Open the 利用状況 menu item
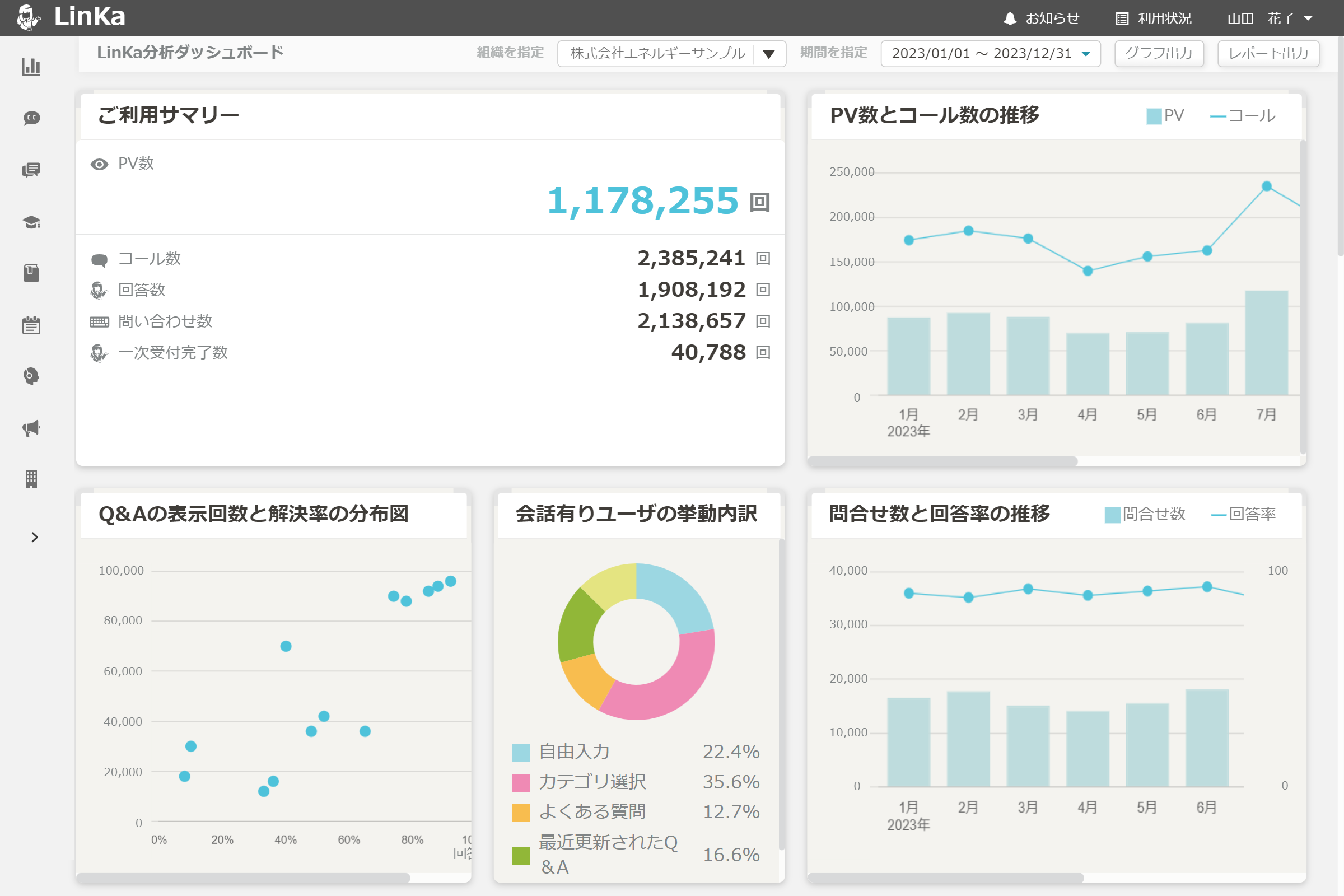Screen dimensions: 1344x896 point(1153,18)
